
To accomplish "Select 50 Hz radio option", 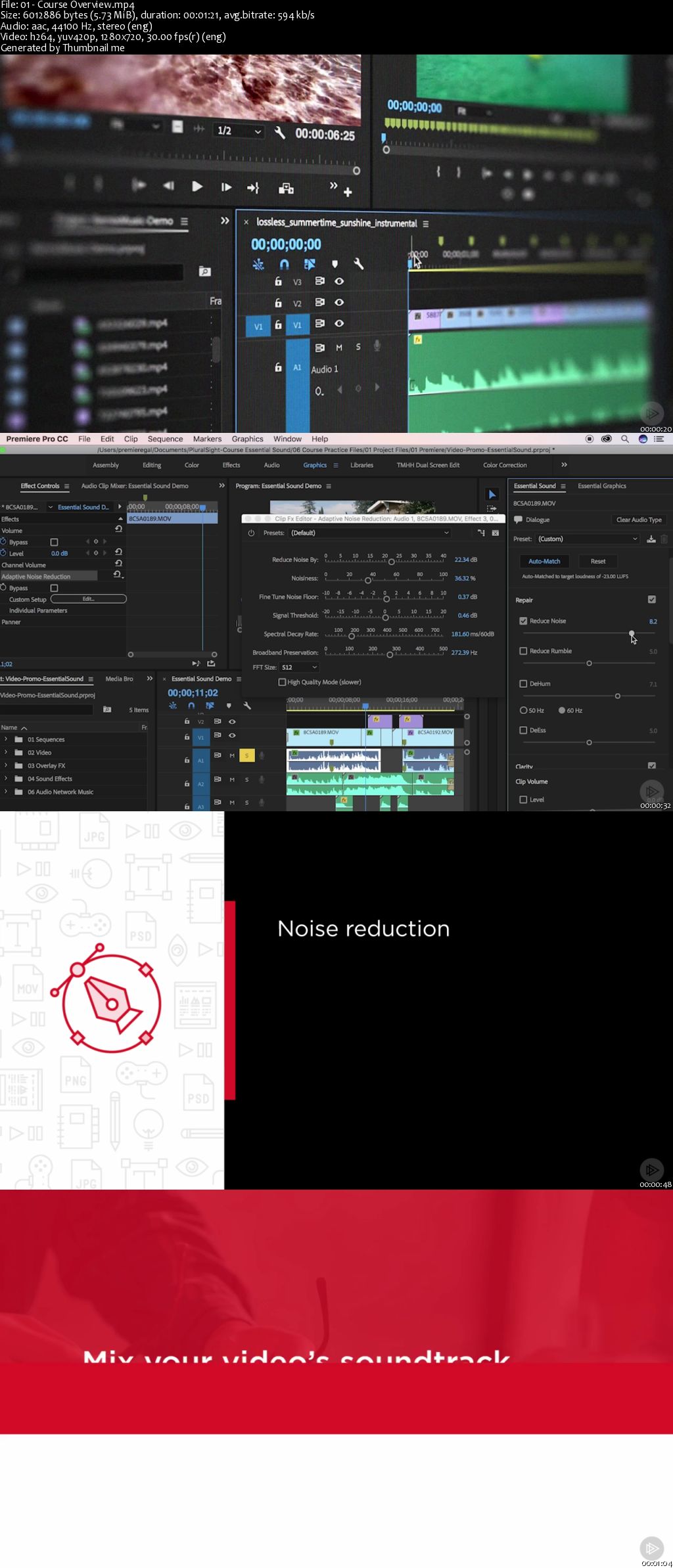I will [523, 710].
